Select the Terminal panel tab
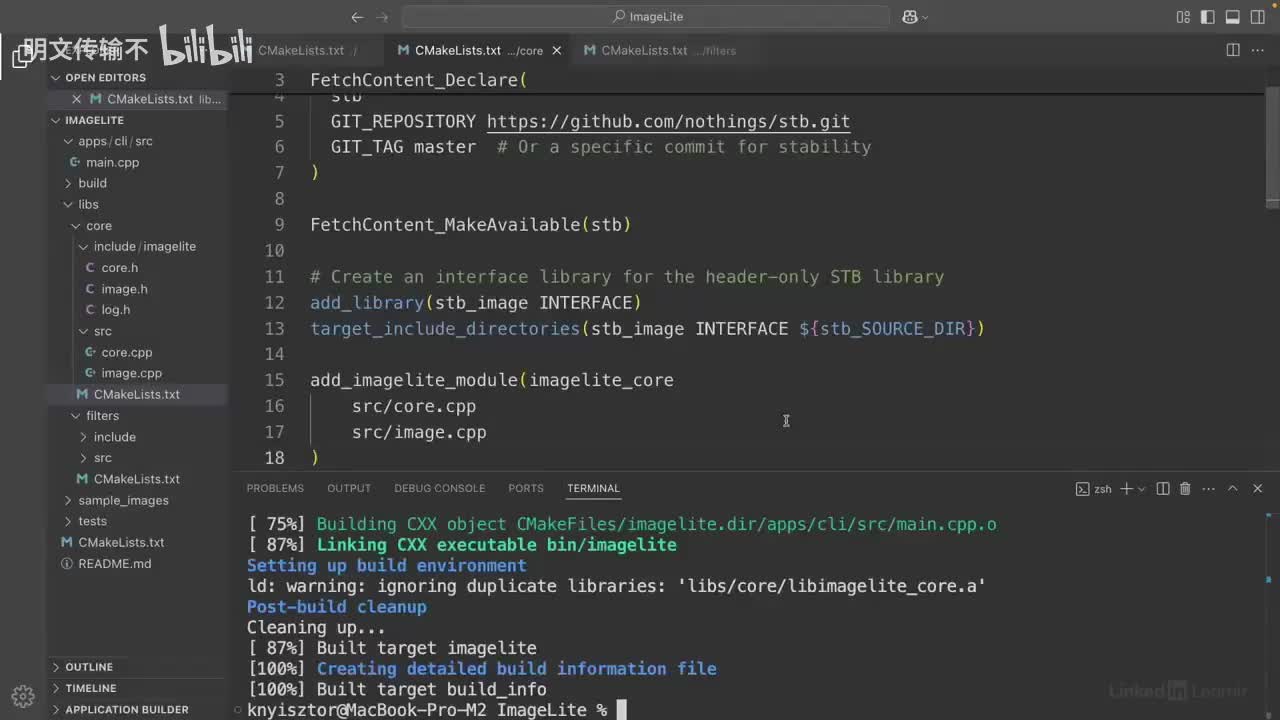 coord(593,489)
